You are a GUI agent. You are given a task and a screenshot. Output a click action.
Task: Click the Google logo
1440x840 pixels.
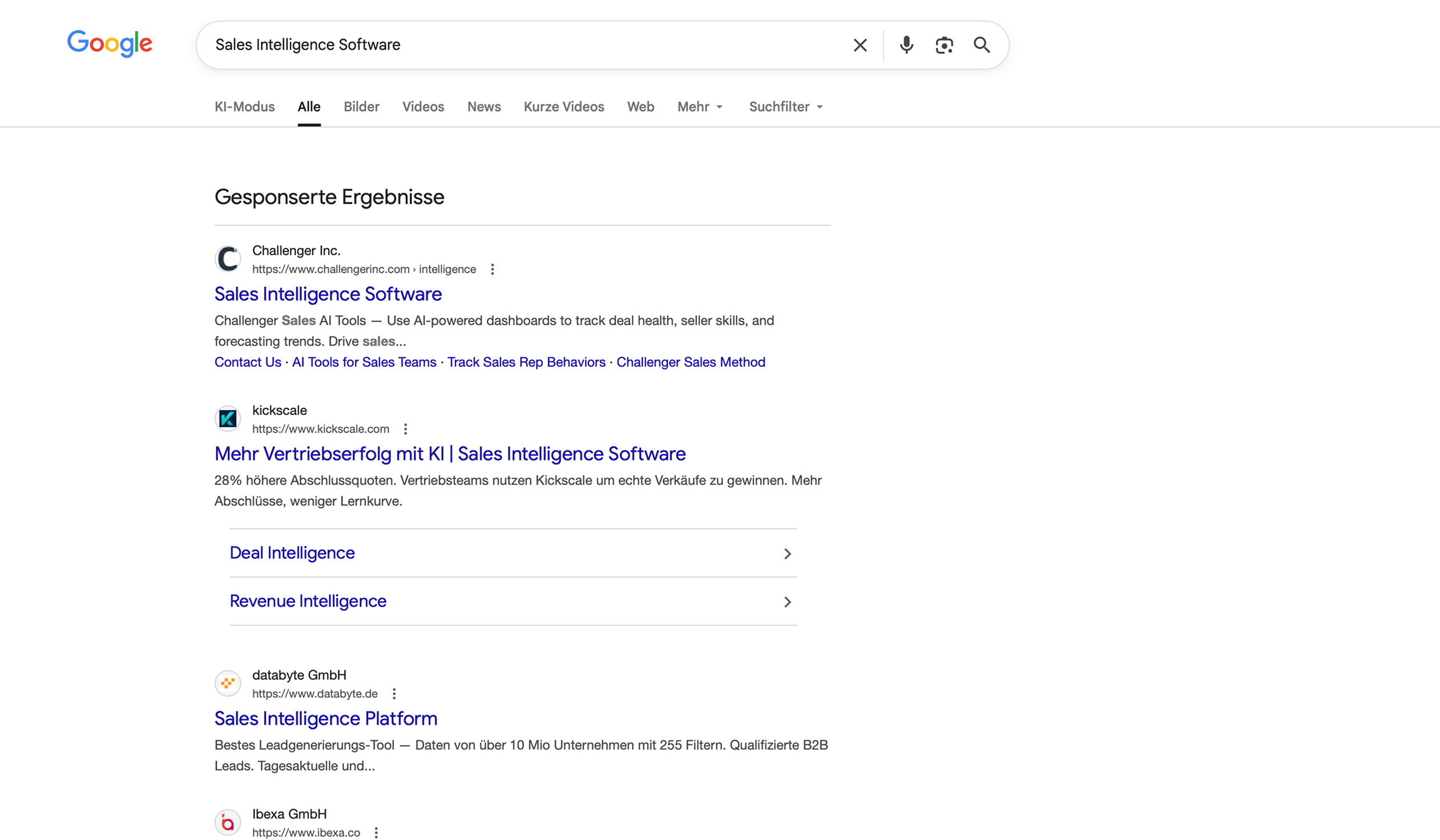(110, 43)
